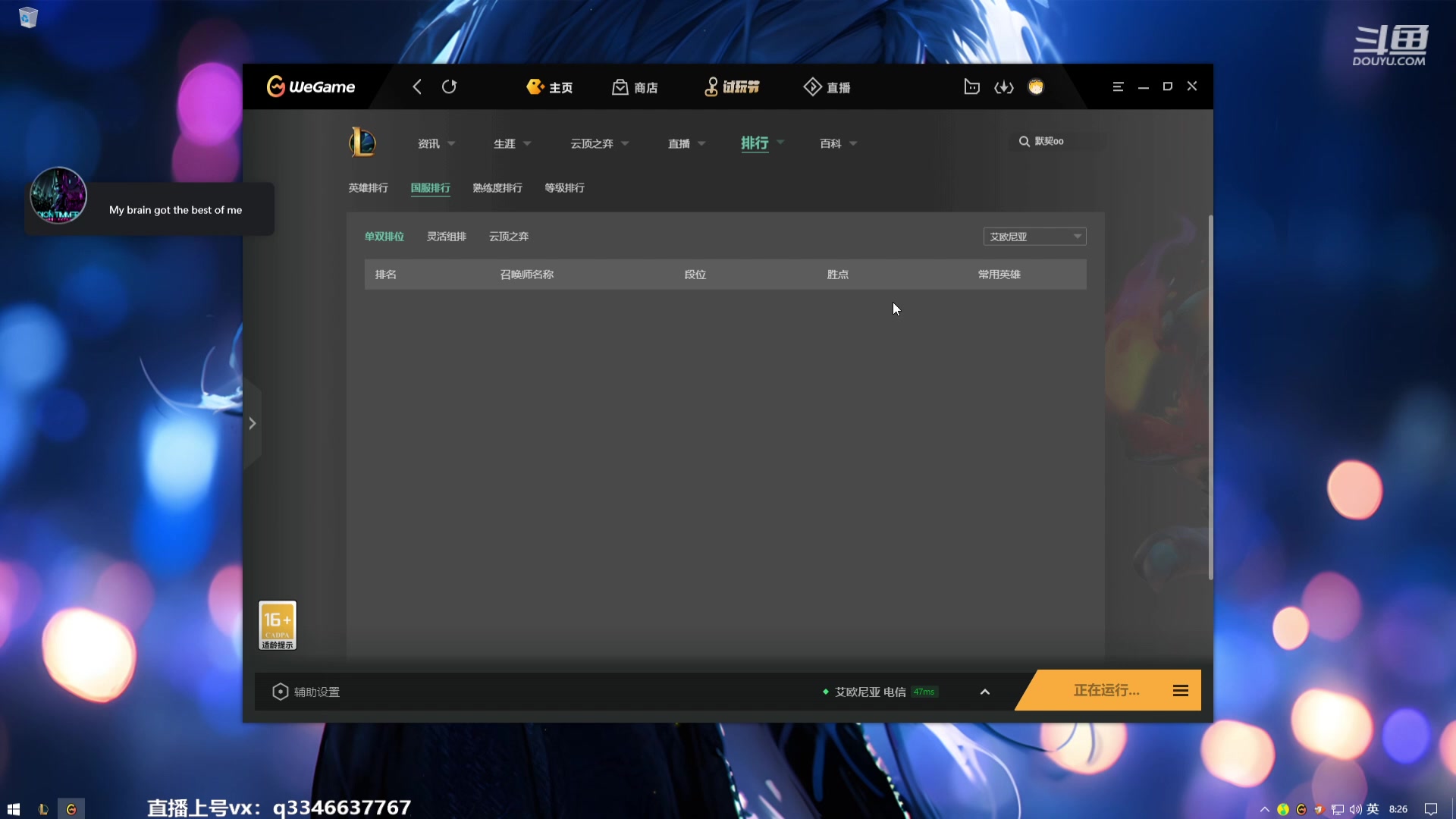Open the 主页 home tab
The image size is (1456, 819).
tap(550, 87)
